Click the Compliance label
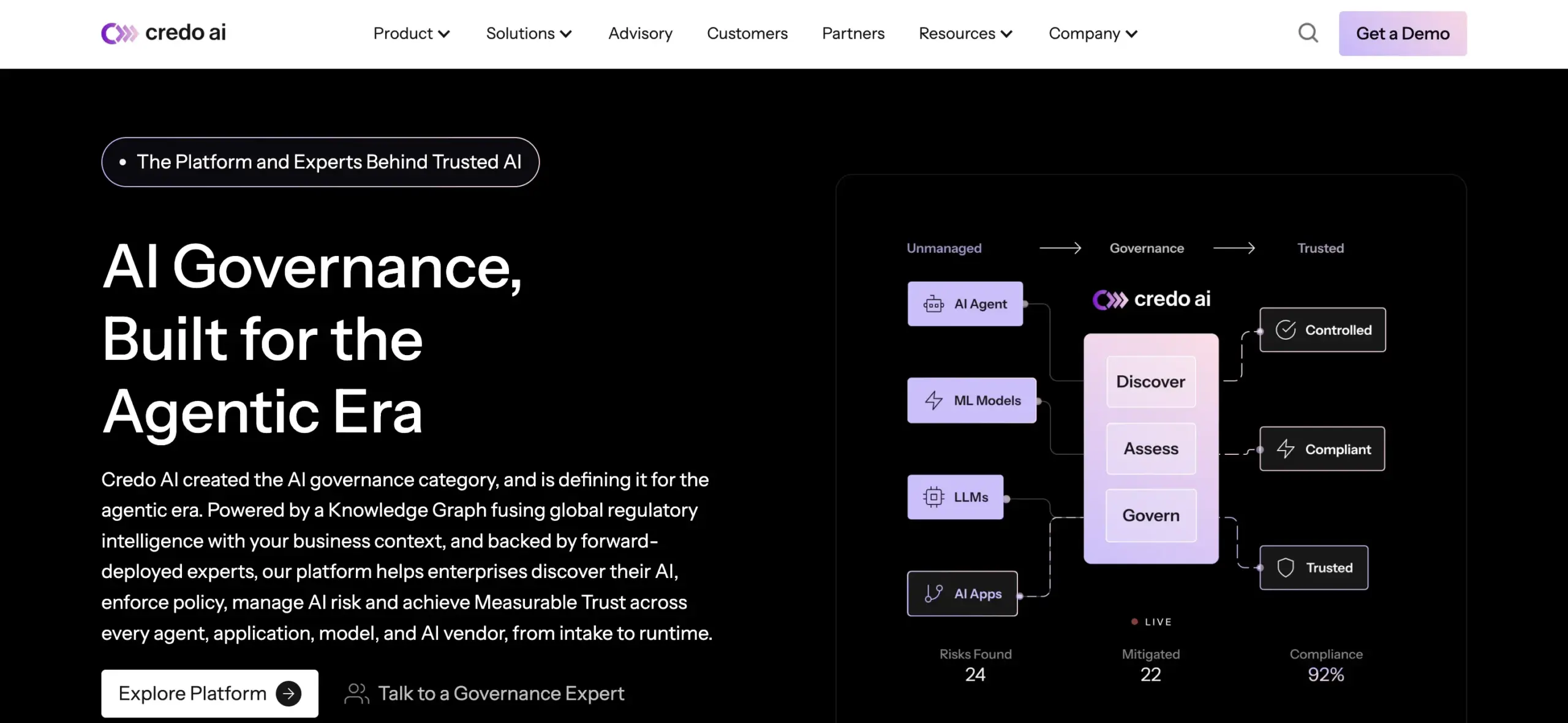Viewport: 1568px width, 723px height. point(1326,654)
